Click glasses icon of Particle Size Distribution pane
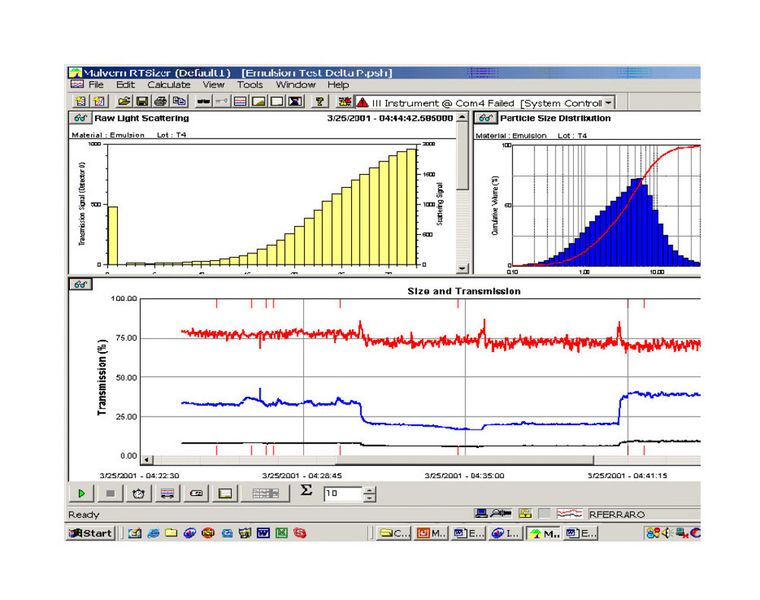This screenshot has width=760, height=600. [485, 118]
